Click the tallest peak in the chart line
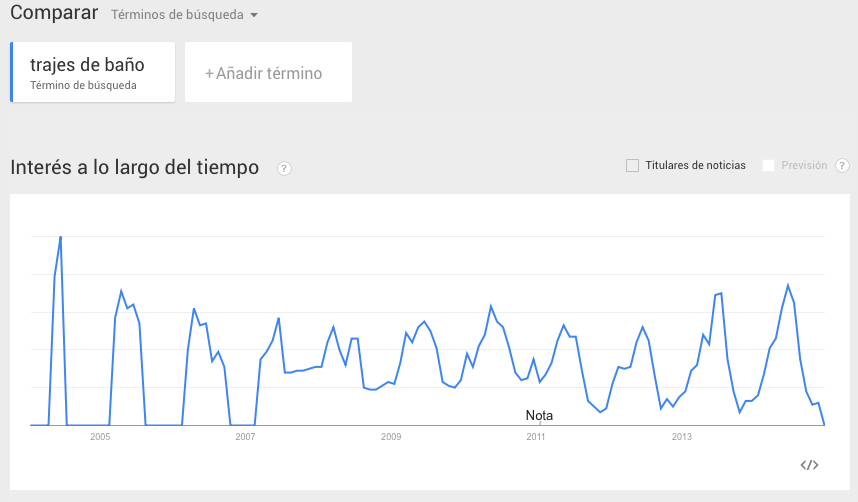 click(x=61, y=237)
